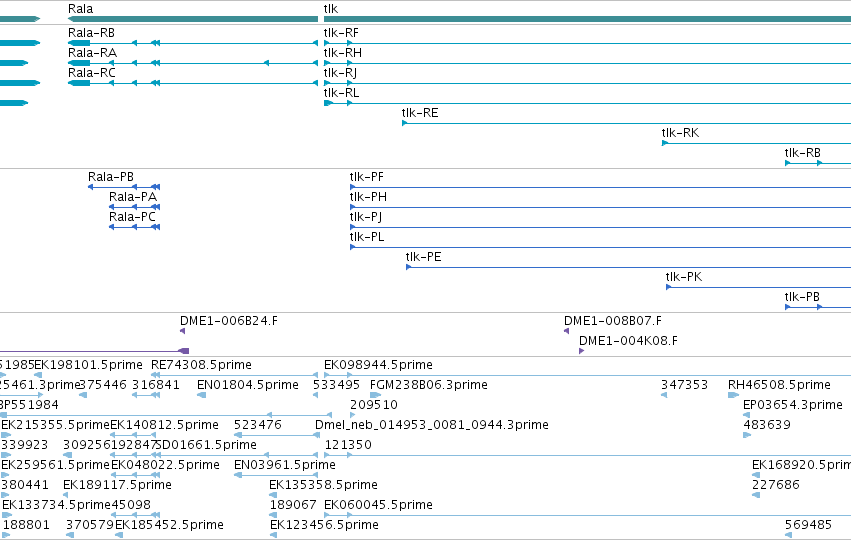Select the tlk-PB protein track
The height and width of the screenshot is (540, 851).
818,307
